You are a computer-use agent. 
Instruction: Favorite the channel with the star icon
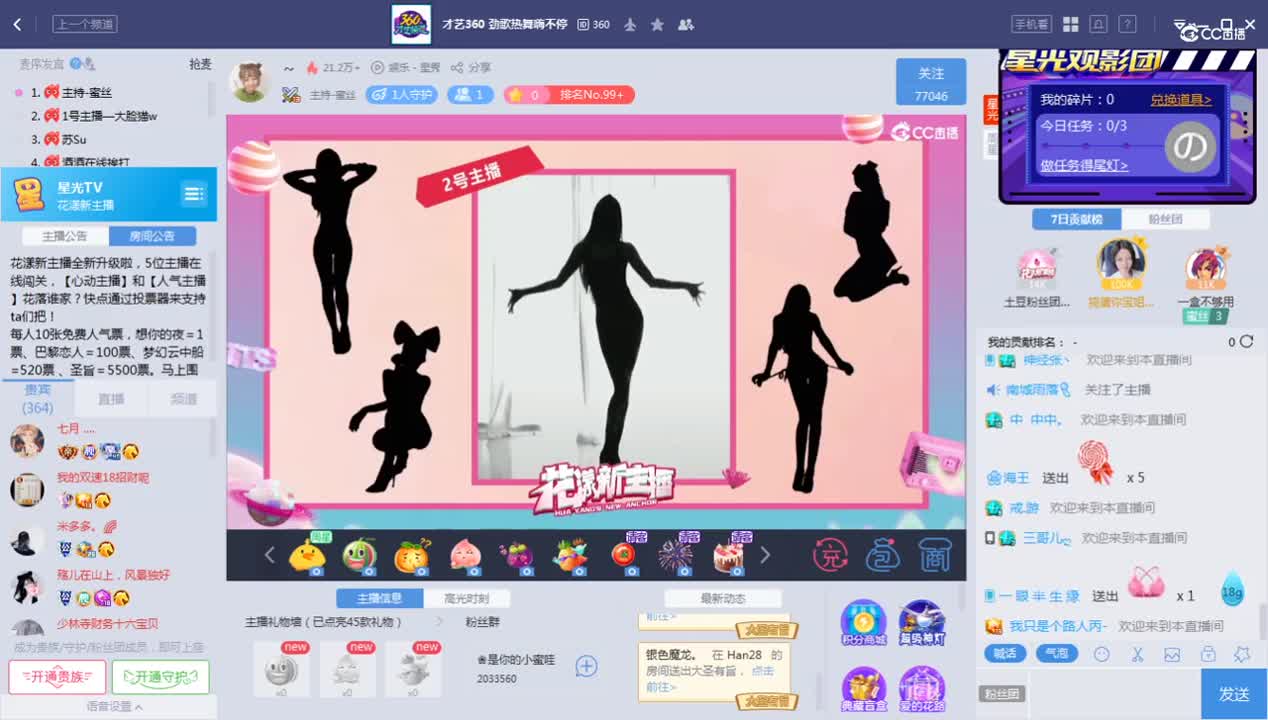point(657,24)
